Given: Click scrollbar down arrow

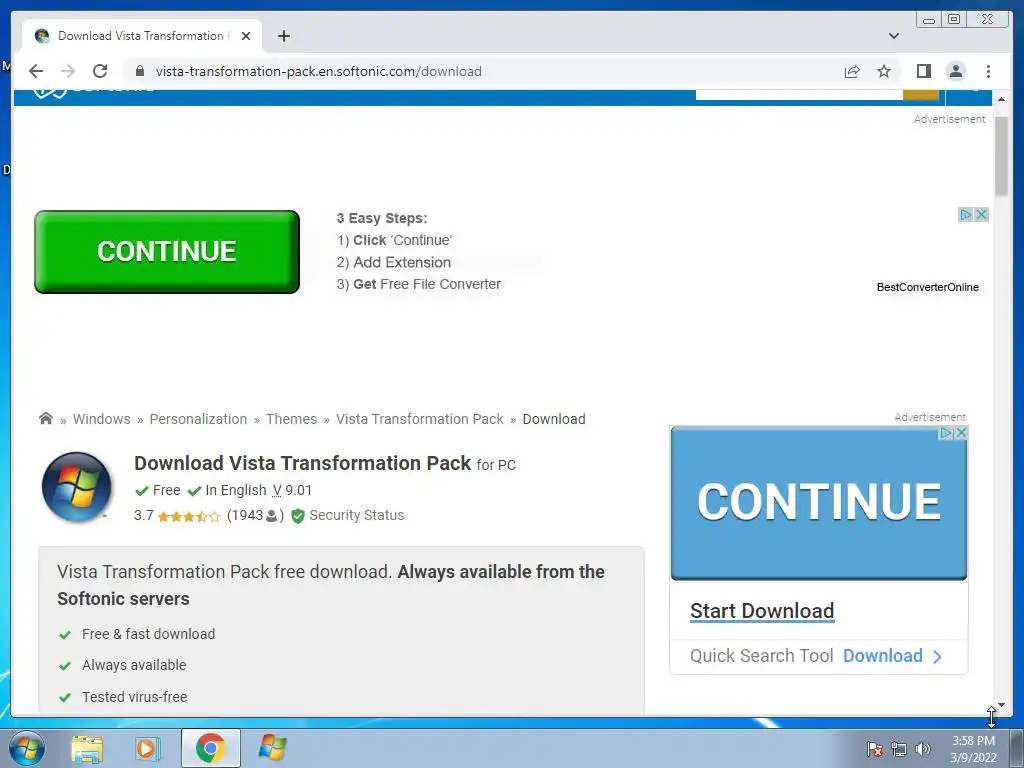Looking at the screenshot, I should (1001, 705).
